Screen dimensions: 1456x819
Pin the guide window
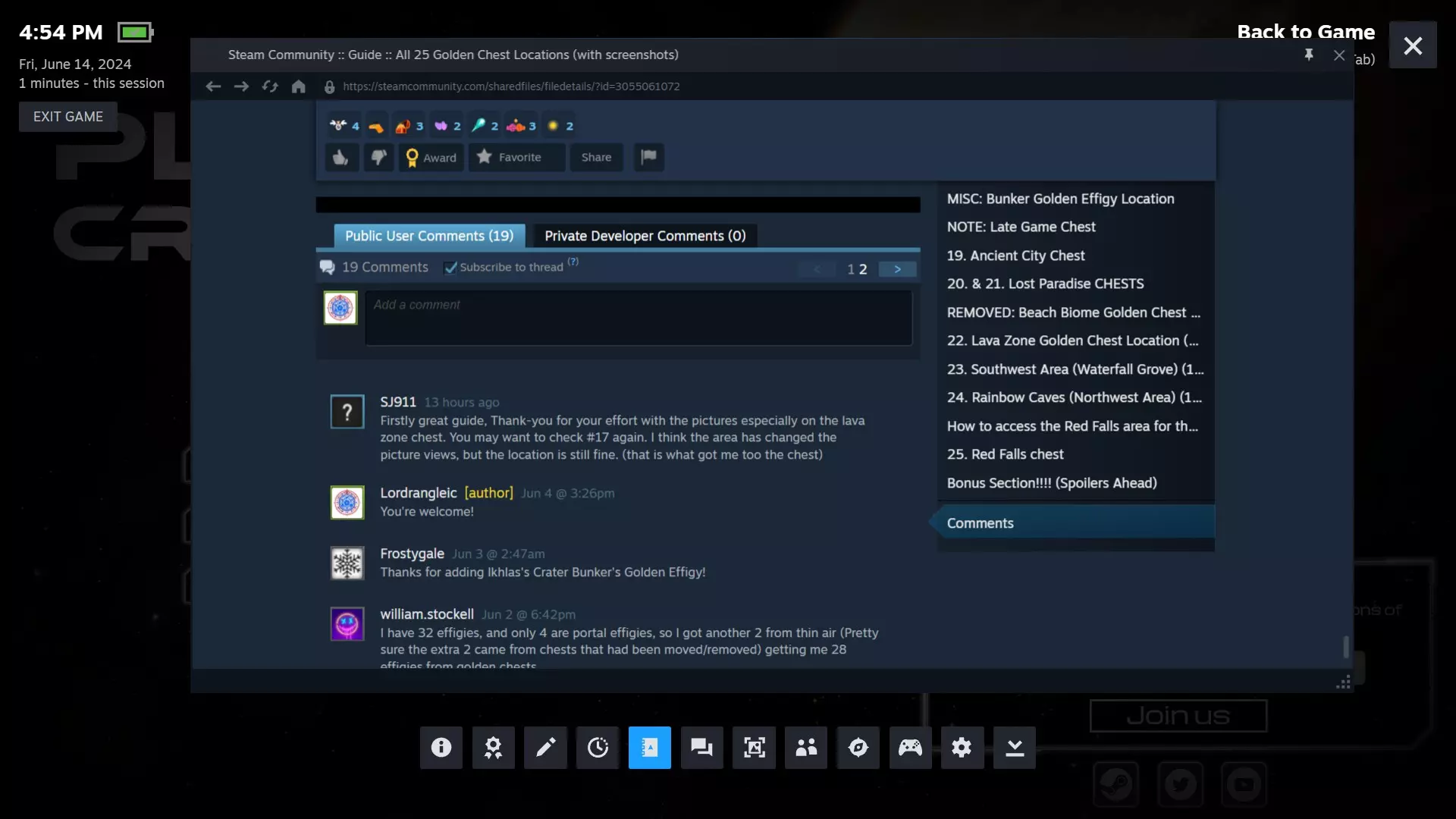pos(1309,55)
